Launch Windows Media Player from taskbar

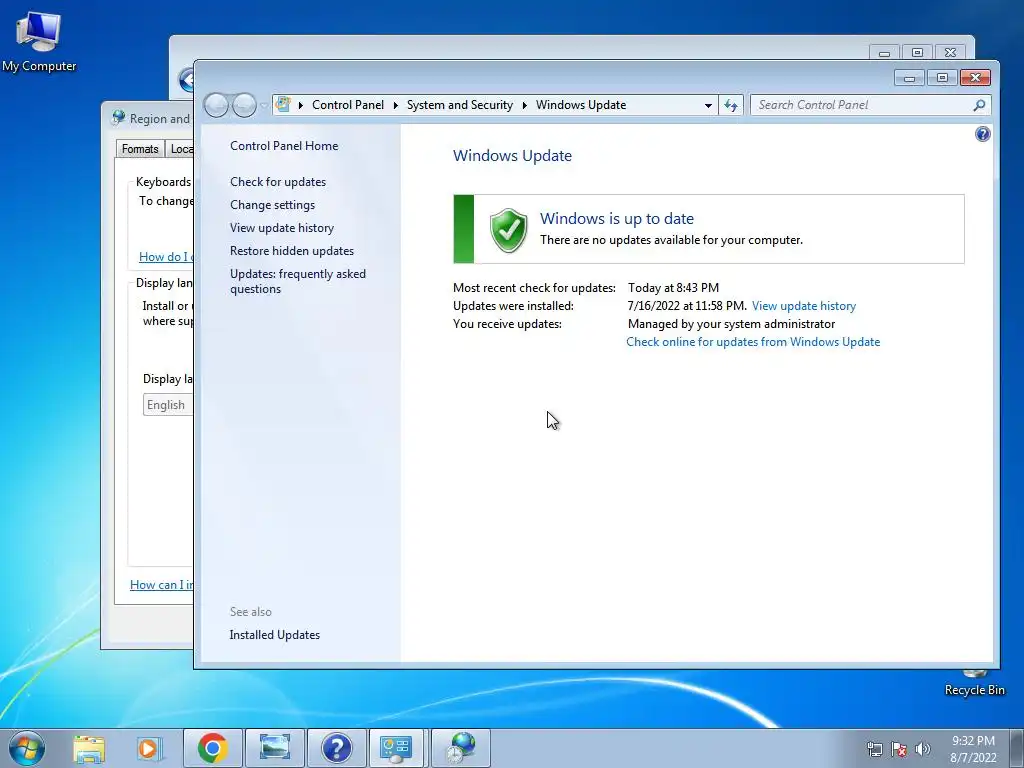(149, 748)
